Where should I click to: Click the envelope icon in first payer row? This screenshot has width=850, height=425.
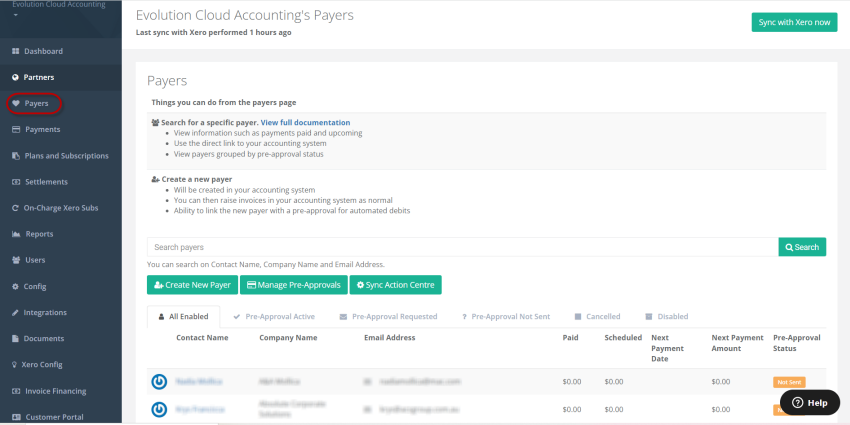[x=368, y=382]
